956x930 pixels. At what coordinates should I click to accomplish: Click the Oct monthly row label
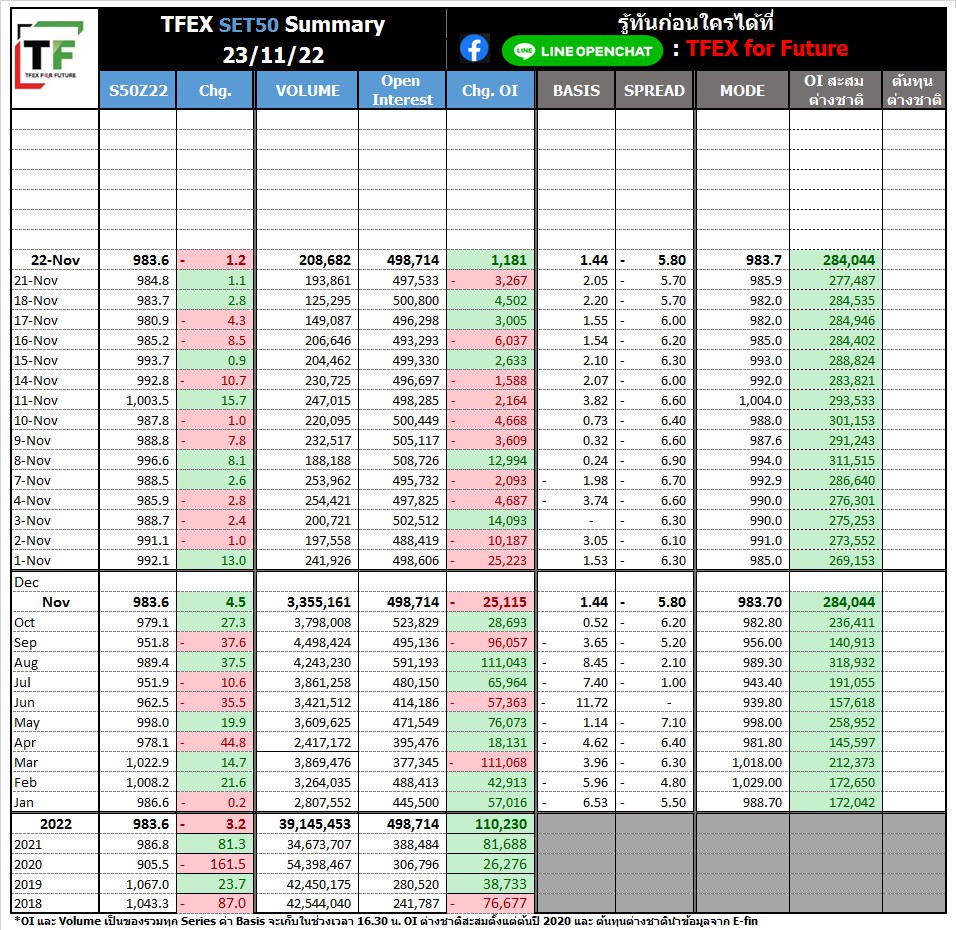24,623
